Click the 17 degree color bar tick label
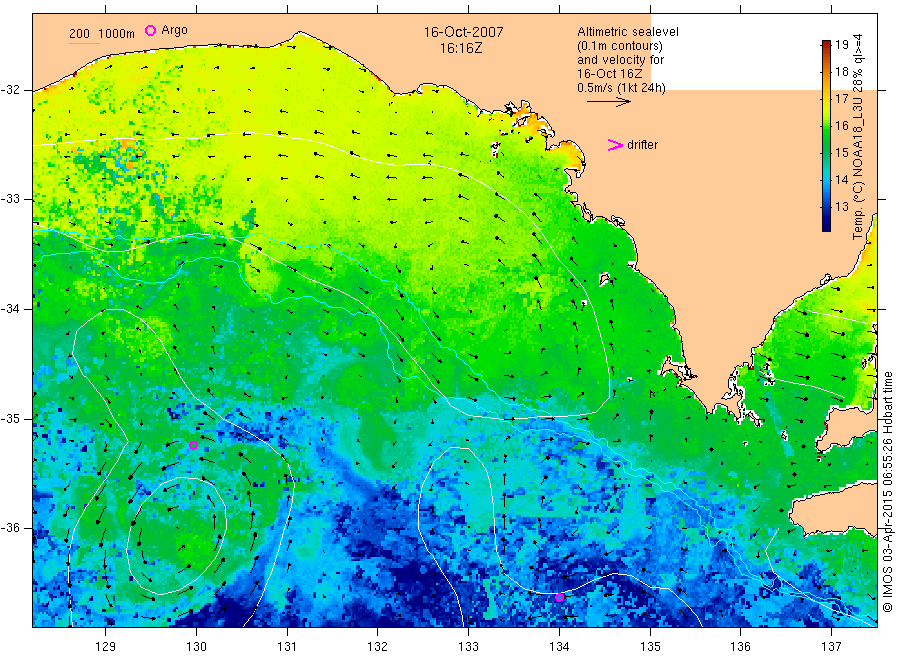Screen dimensions: 900x660 (x=841, y=99)
